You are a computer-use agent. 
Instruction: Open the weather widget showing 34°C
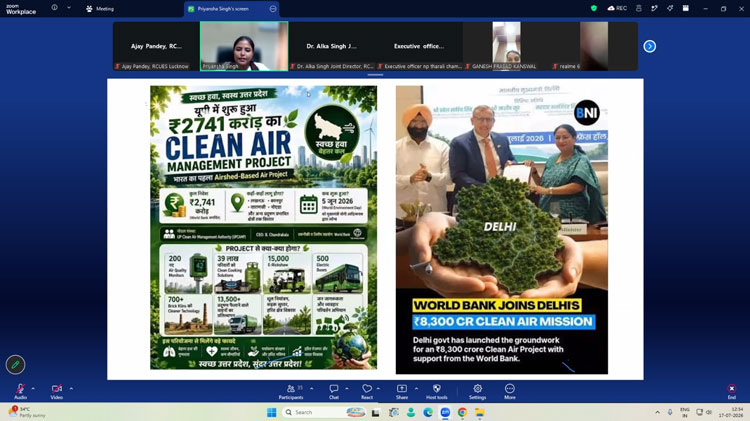coord(27,412)
